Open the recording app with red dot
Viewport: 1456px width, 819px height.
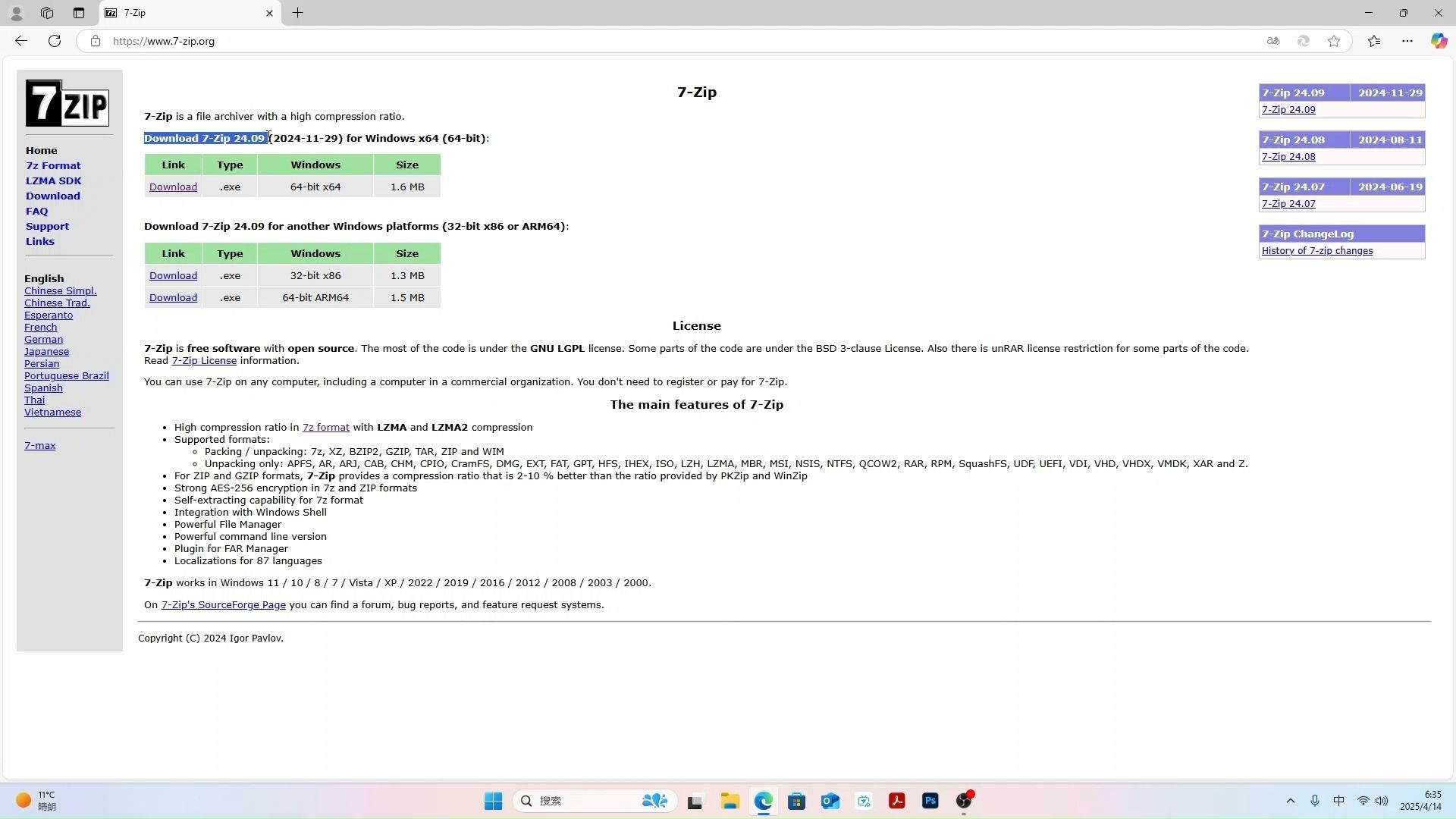pos(964,800)
